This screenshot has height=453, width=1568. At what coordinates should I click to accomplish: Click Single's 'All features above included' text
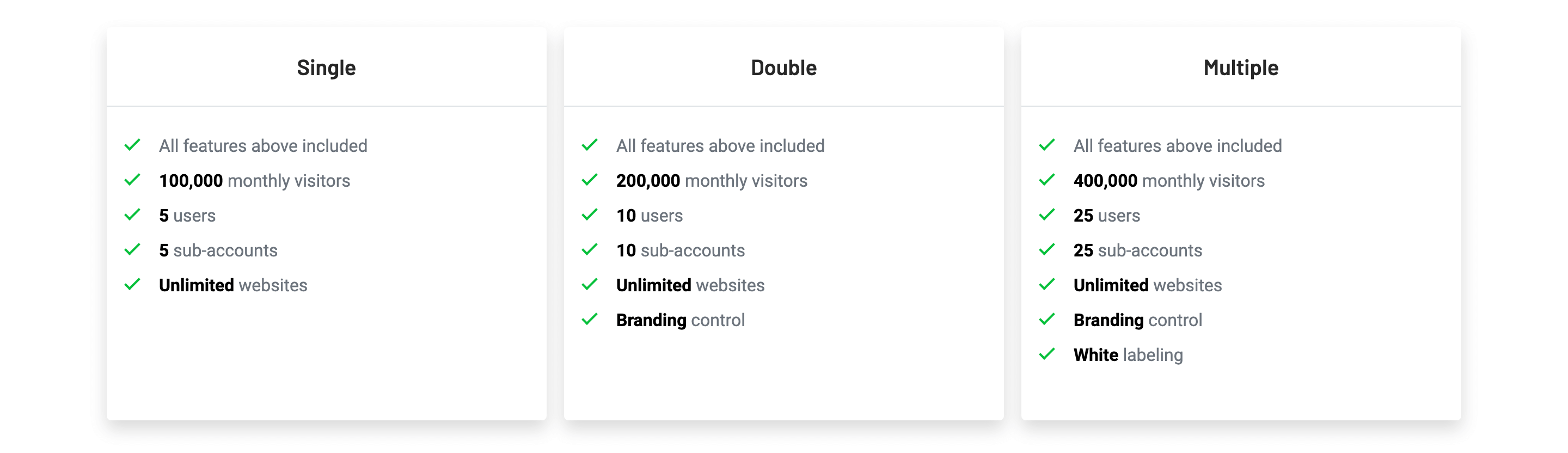coord(263,145)
